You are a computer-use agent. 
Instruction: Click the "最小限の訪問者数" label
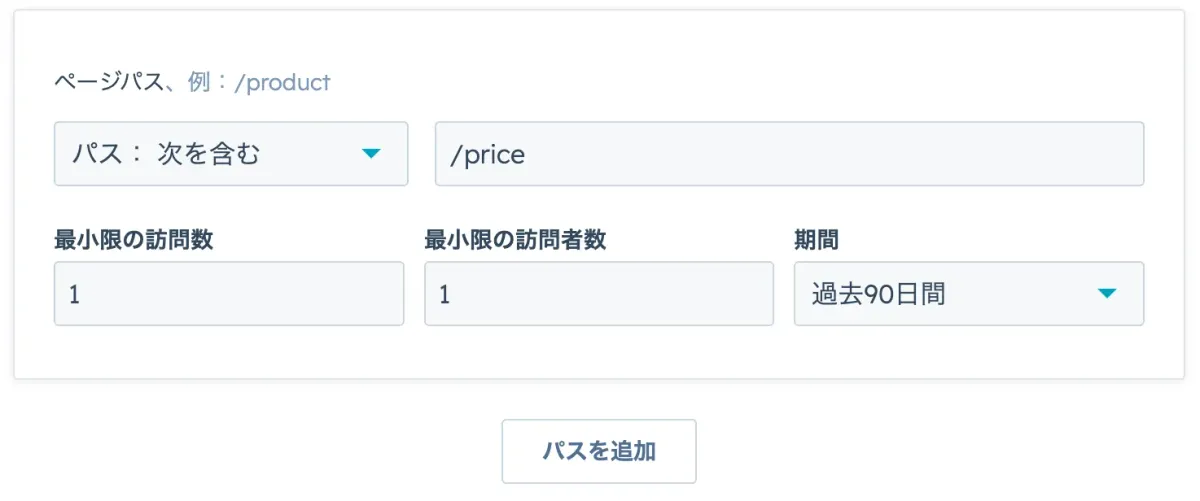[x=515, y=240]
